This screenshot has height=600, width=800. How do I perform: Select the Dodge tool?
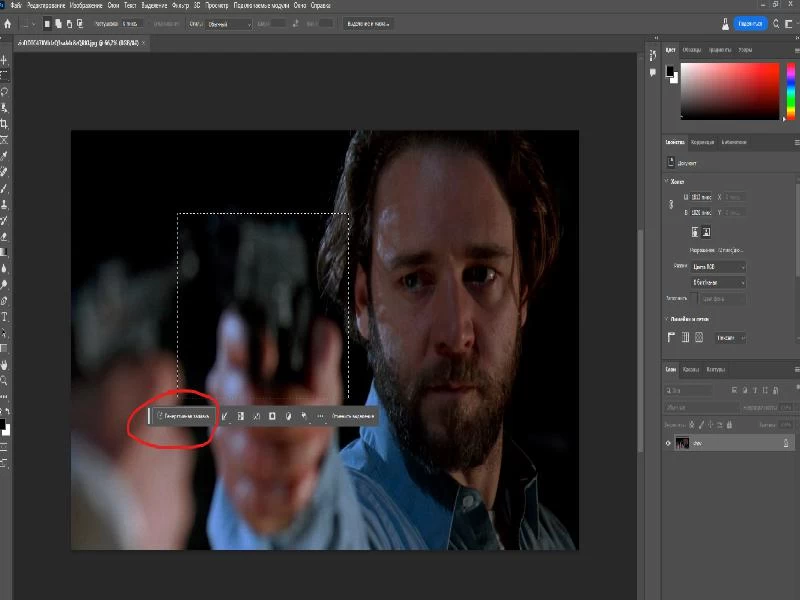click(4, 285)
